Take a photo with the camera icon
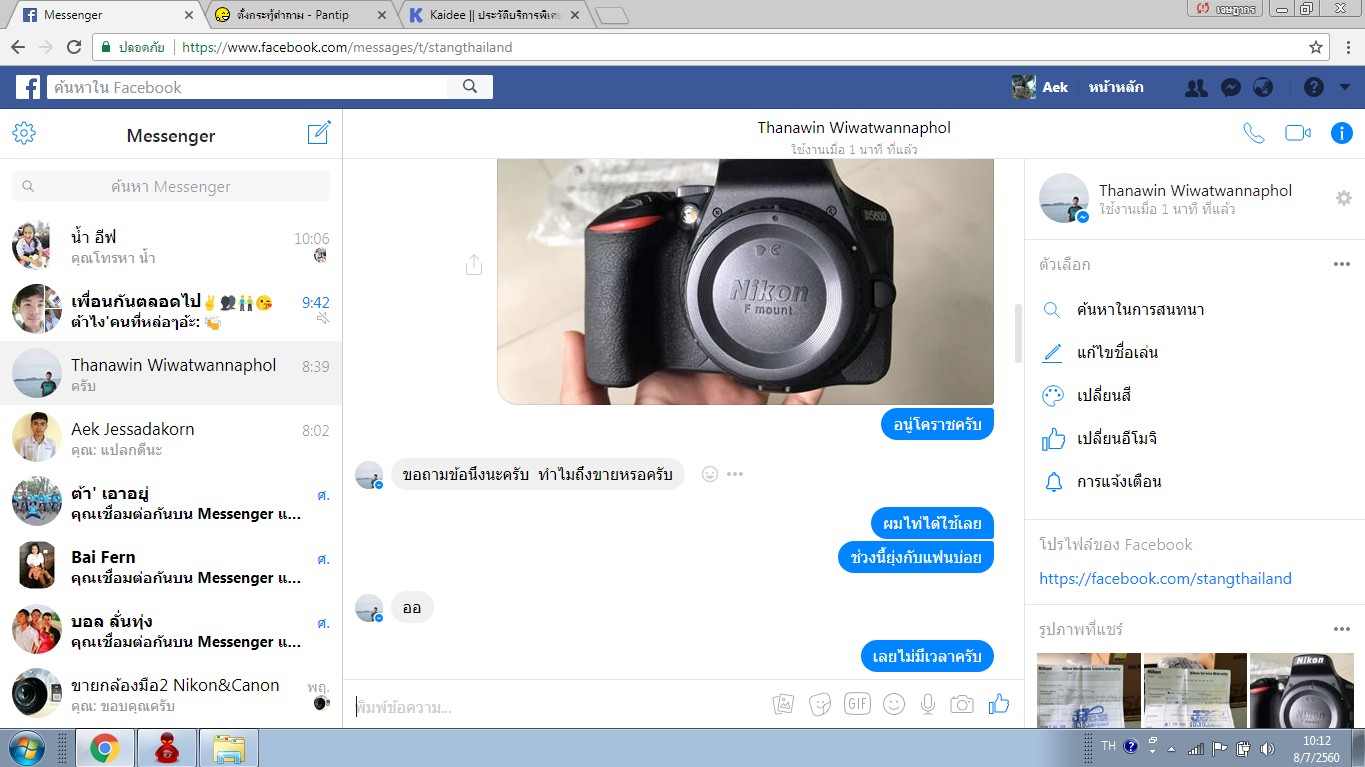This screenshot has width=1365, height=767. pos(962,704)
